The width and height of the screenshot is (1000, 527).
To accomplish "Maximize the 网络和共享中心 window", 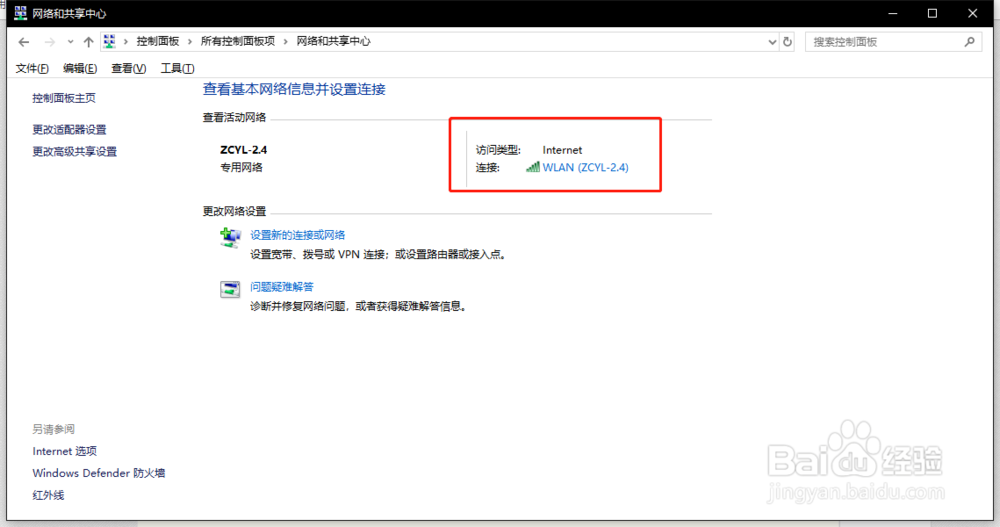I will click(932, 13).
